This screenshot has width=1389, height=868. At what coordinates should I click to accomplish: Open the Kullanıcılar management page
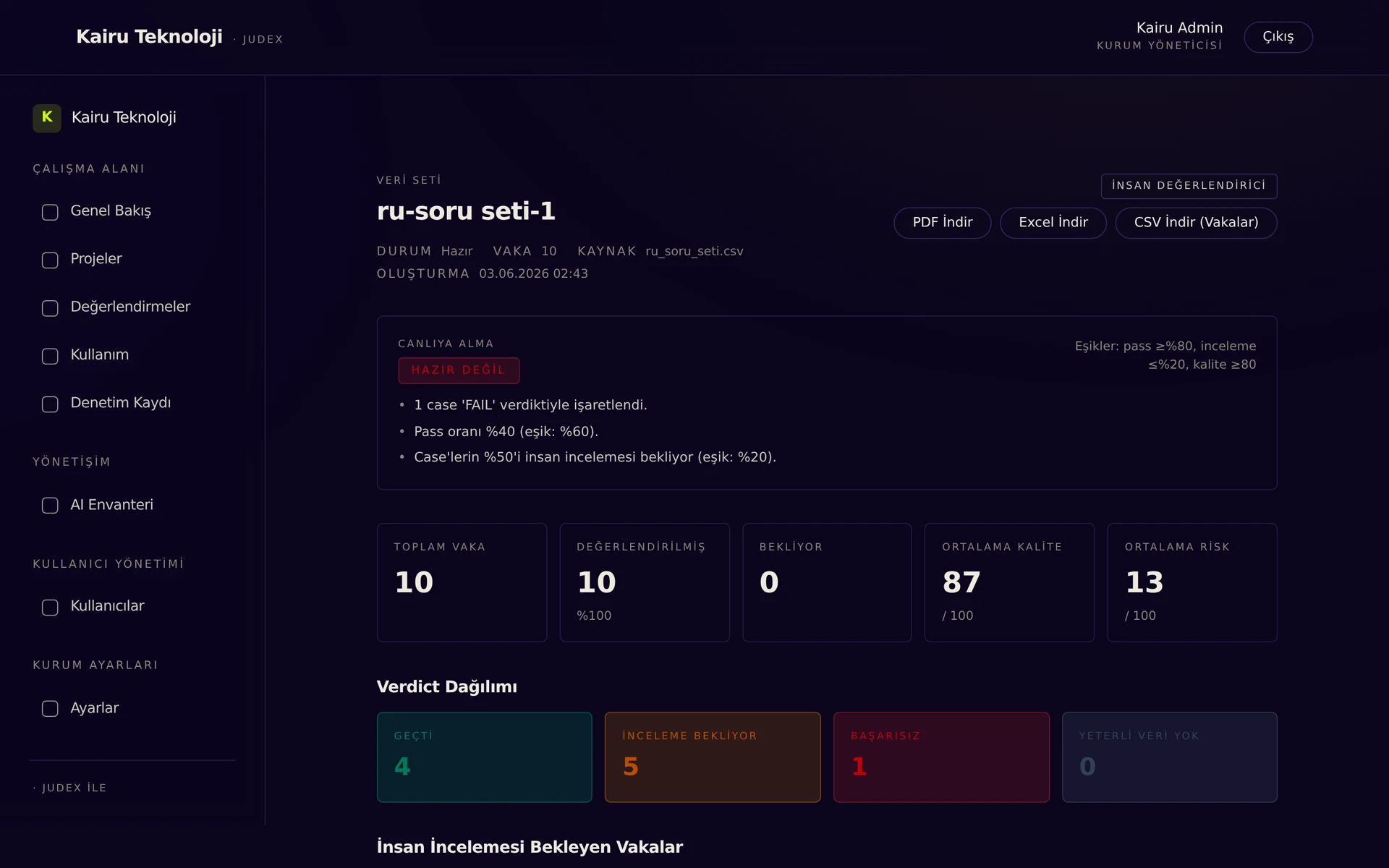coord(107,606)
